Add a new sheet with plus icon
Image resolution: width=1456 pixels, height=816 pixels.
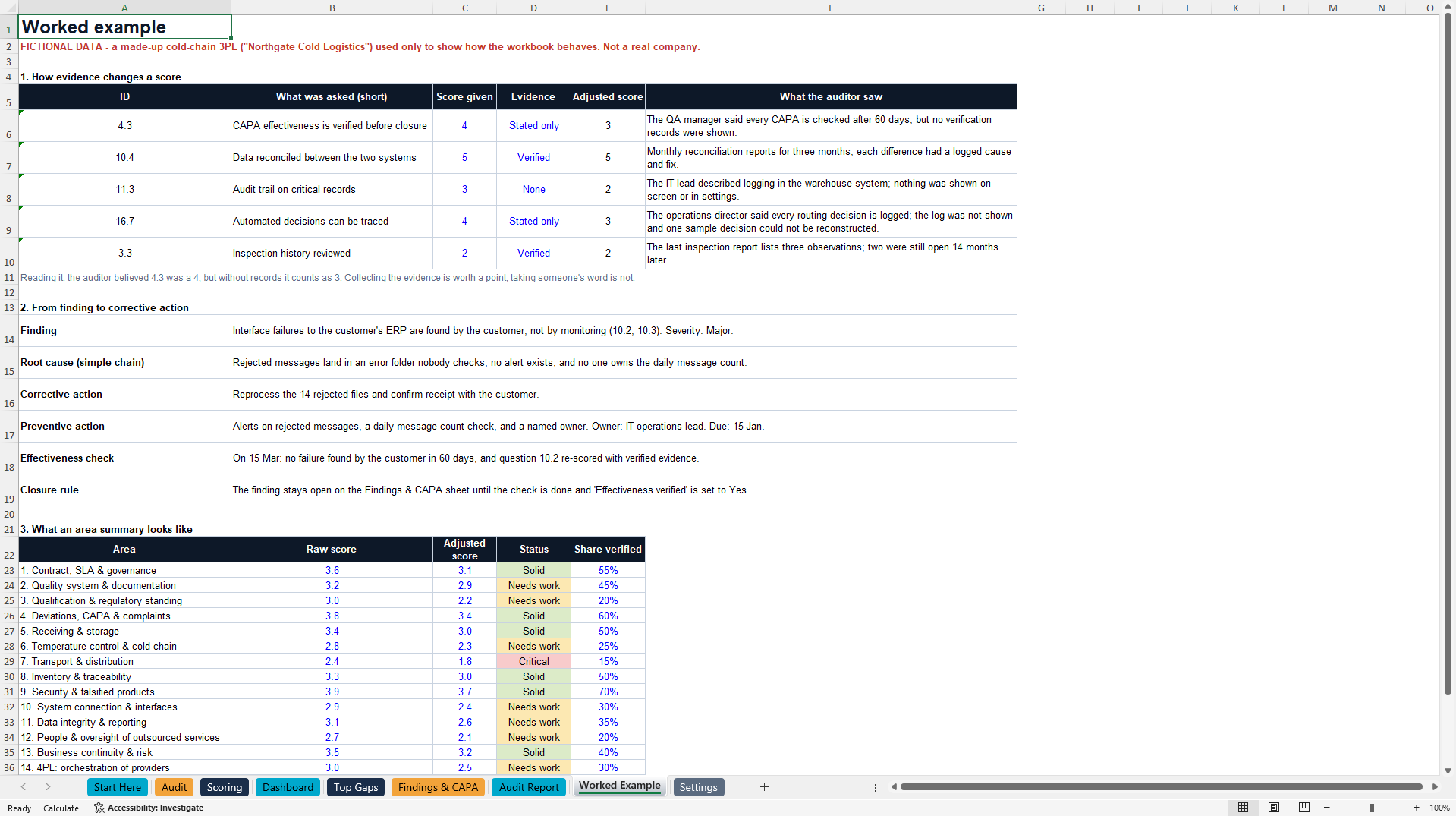pos(764,787)
